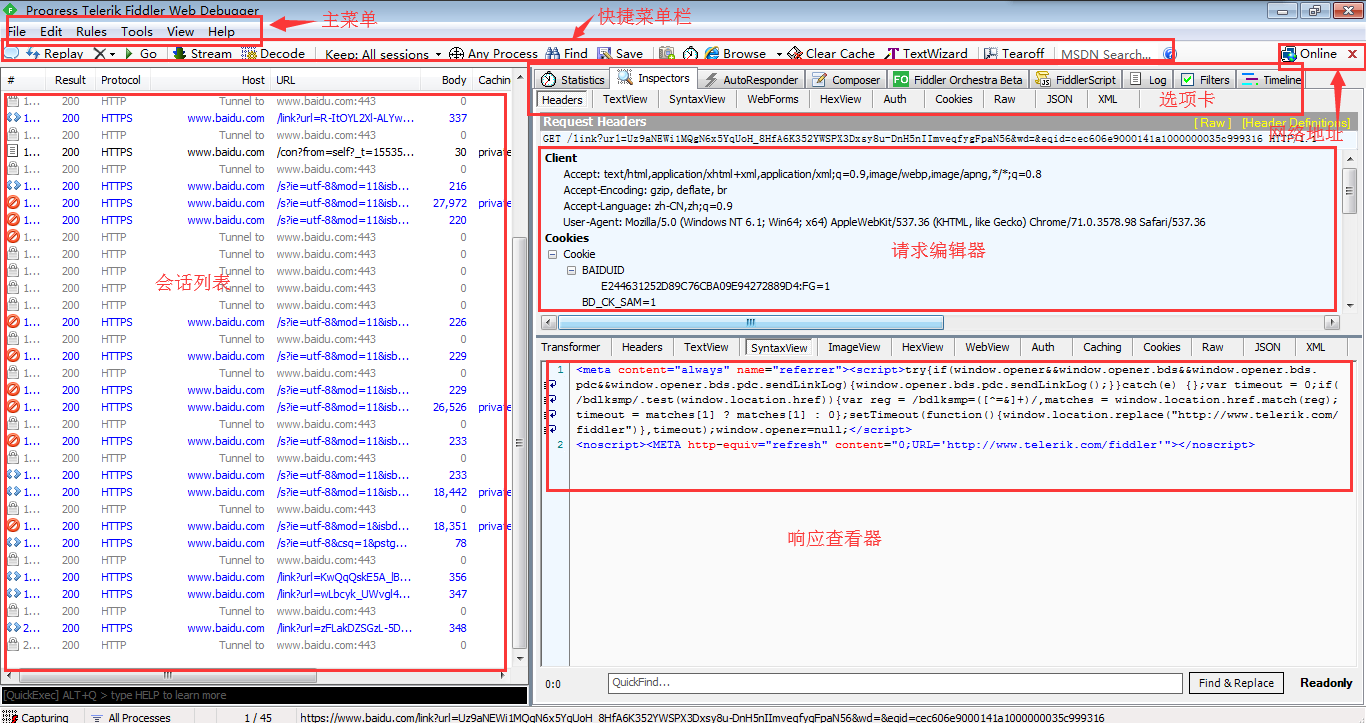Viewport: 1366px width, 723px height.
Task: Select the Caching response tab
Action: [x=1102, y=347]
